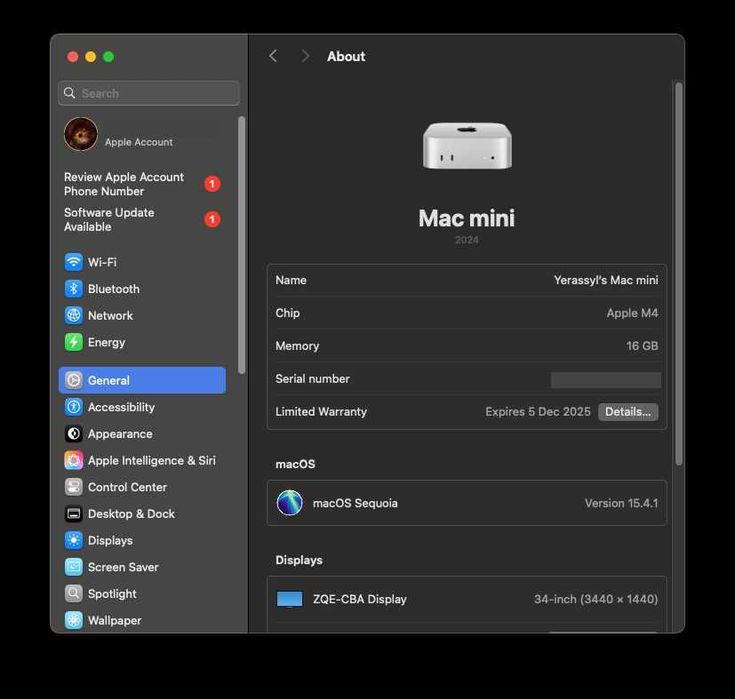
Task: Click the Apple Account avatar picture
Action: 81,134
